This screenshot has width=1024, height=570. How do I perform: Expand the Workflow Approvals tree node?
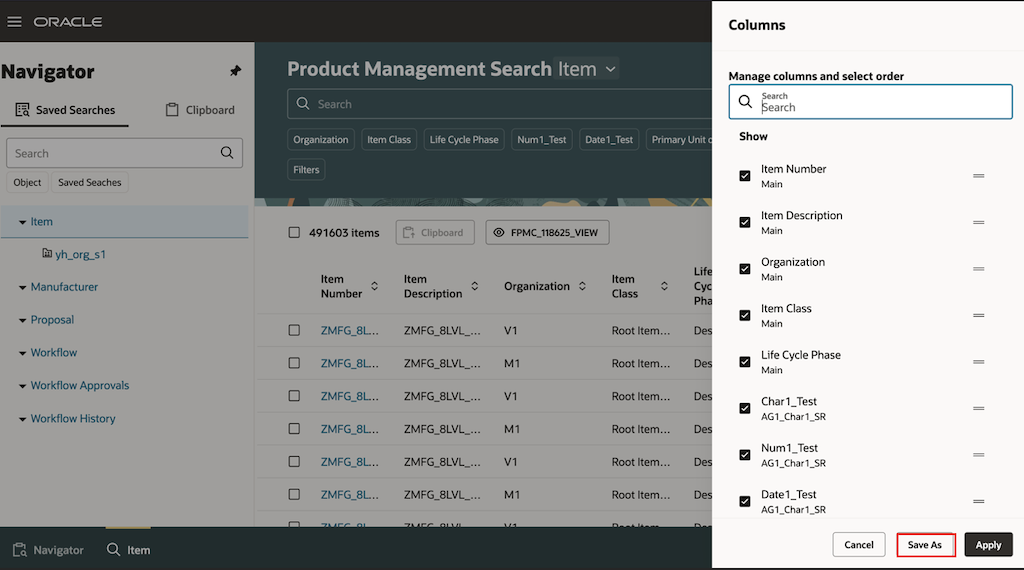pyautogui.click(x=22, y=386)
